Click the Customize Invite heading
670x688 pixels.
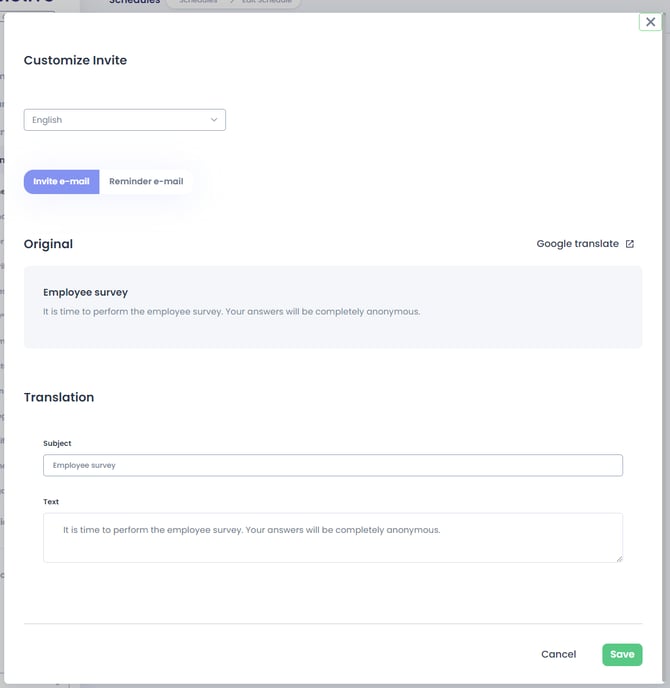pos(75,60)
